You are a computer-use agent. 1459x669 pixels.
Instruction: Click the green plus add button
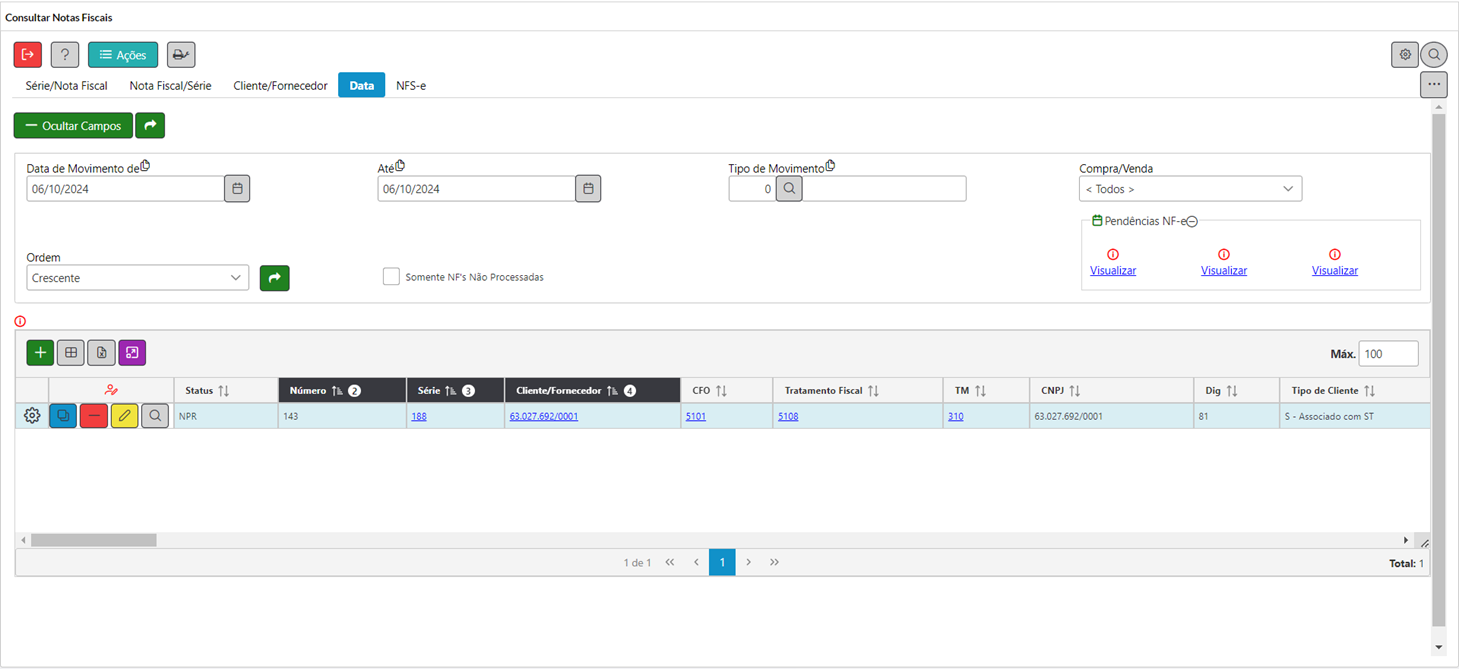tap(40, 352)
